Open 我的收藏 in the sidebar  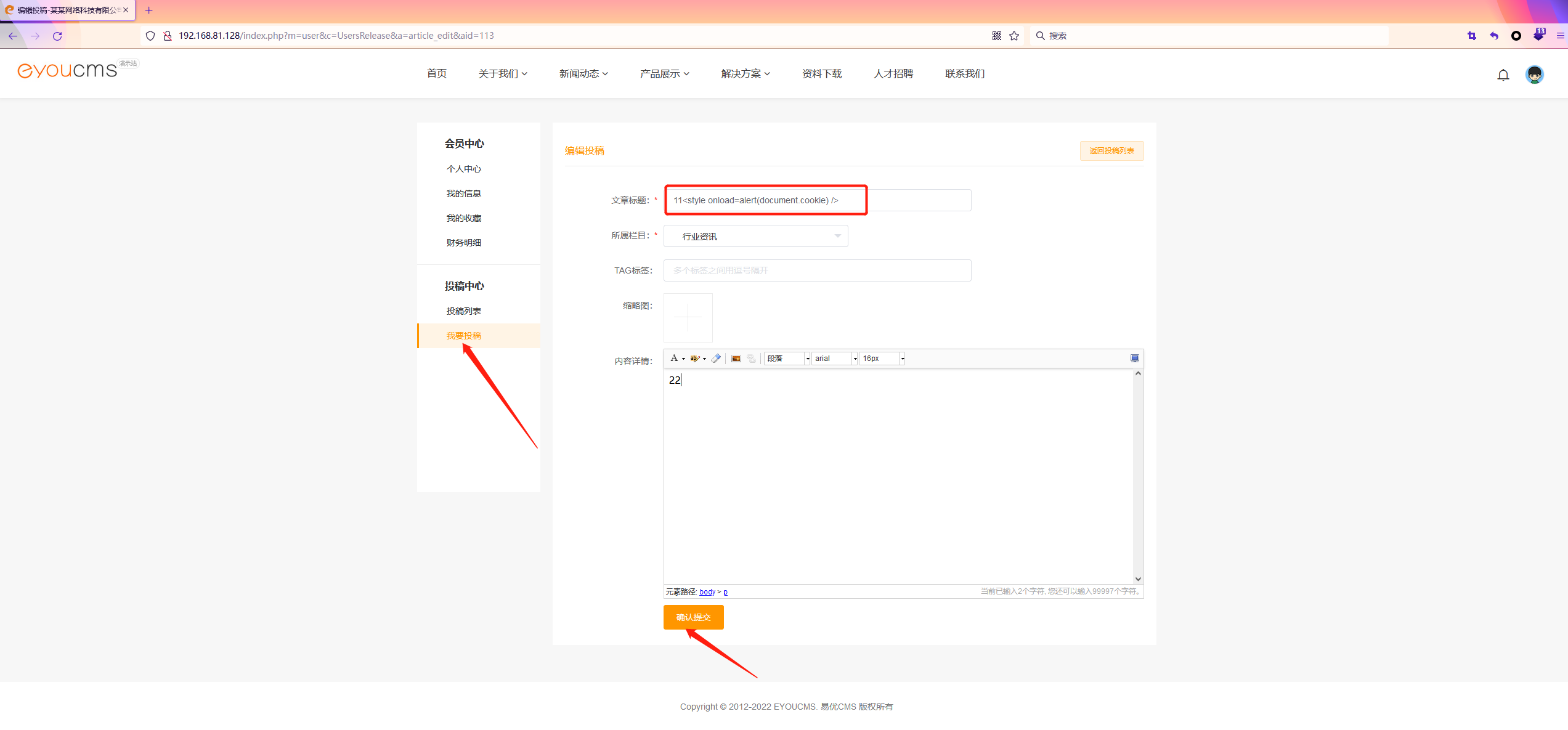(x=464, y=218)
